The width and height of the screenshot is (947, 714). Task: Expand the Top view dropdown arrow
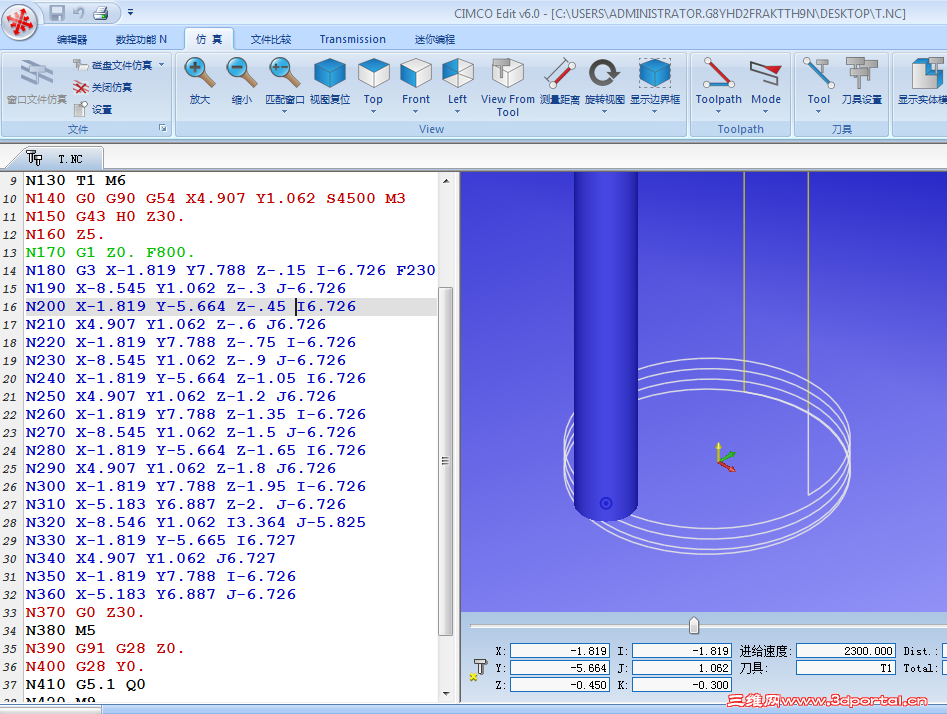click(x=373, y=112)
